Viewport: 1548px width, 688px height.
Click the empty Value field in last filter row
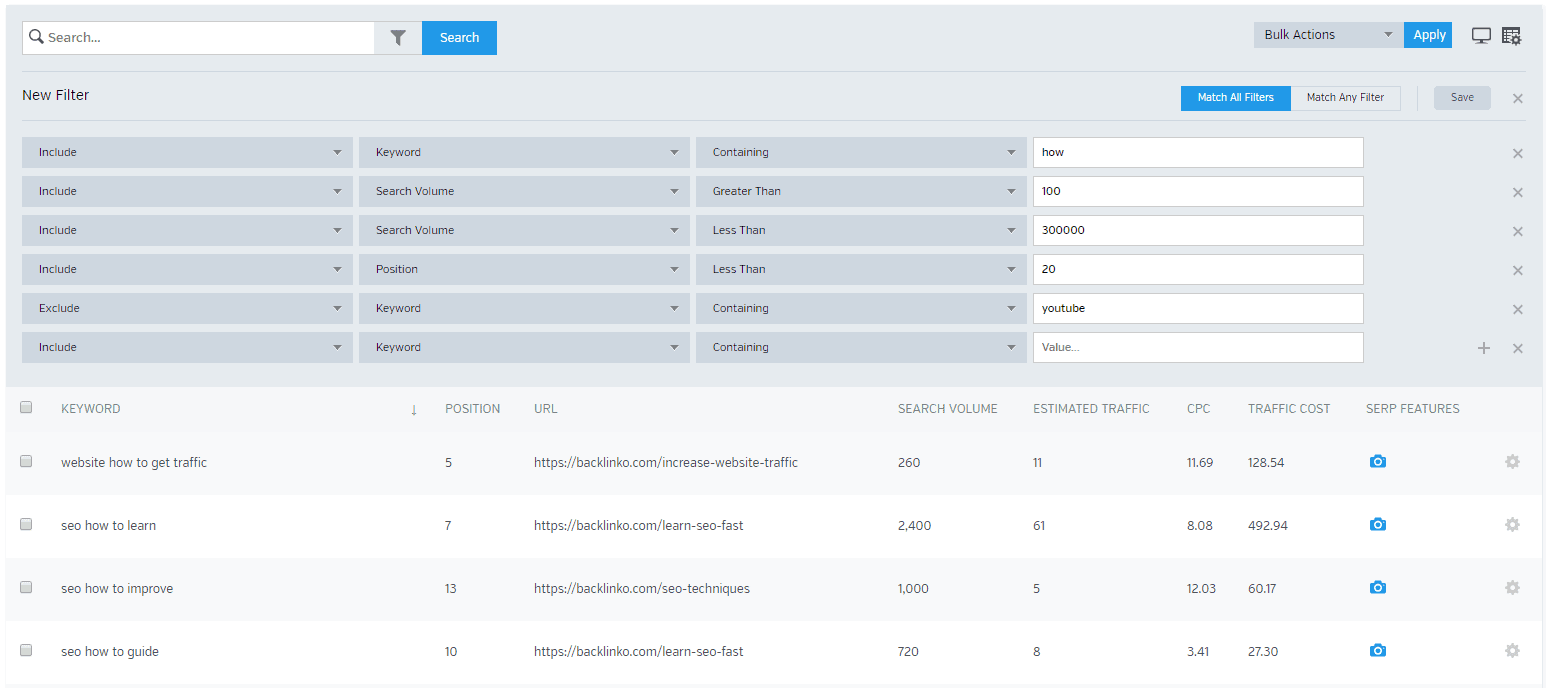[1198, 348]
